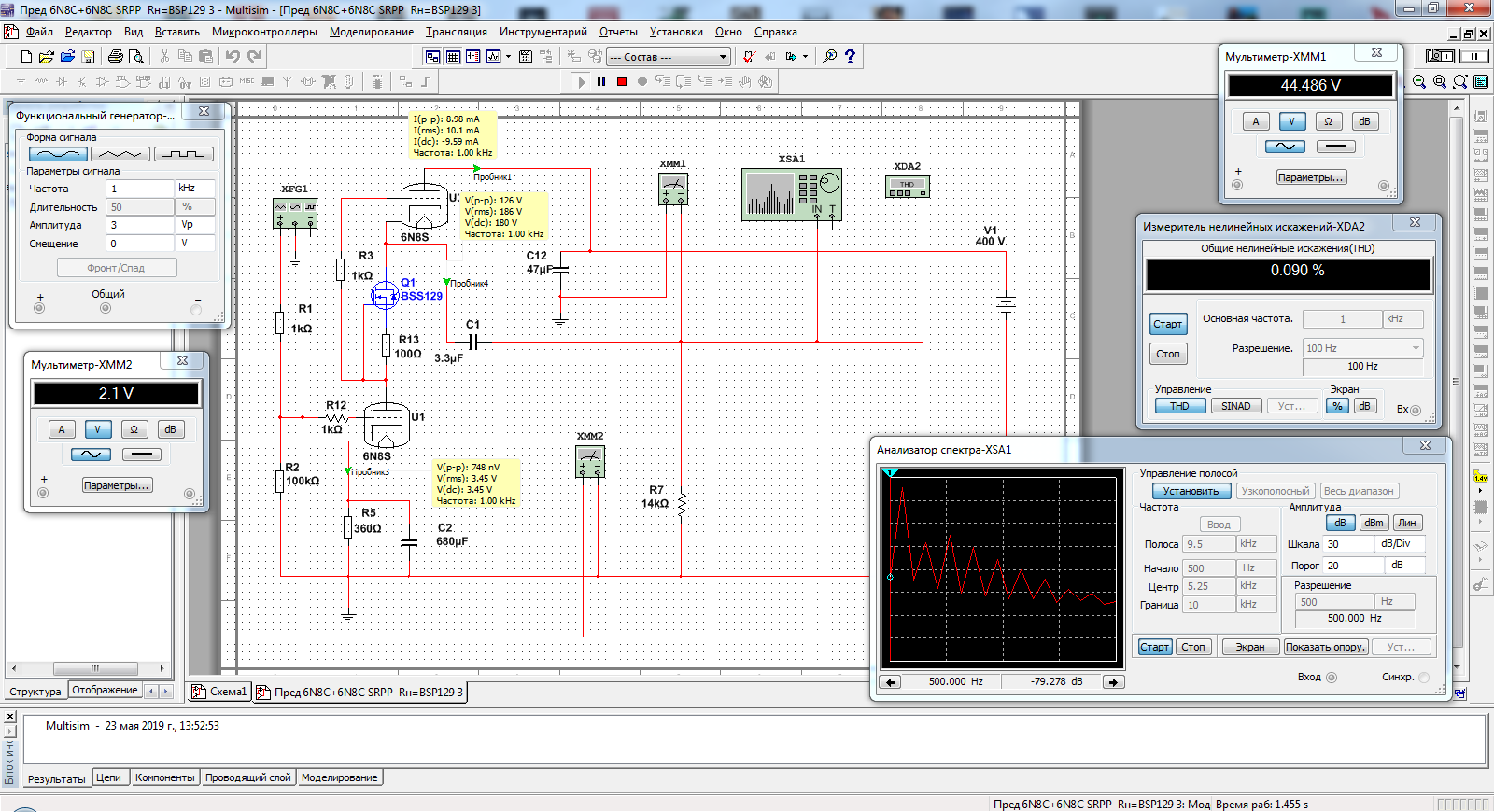Viewport: 1494px width, 812px height.
Task: Click Стоп in distortion analyzer XDA2
Action: point(1168,354)
